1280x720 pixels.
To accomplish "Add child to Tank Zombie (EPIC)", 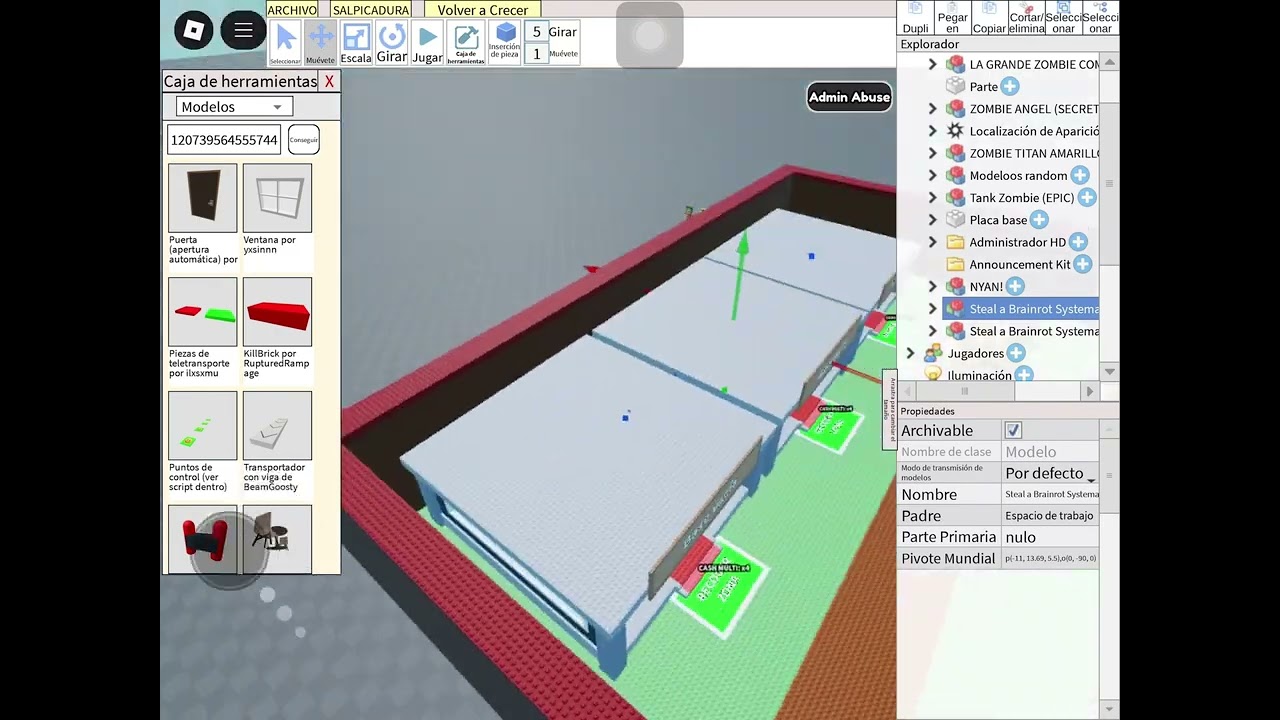I will pos(1087,198).
